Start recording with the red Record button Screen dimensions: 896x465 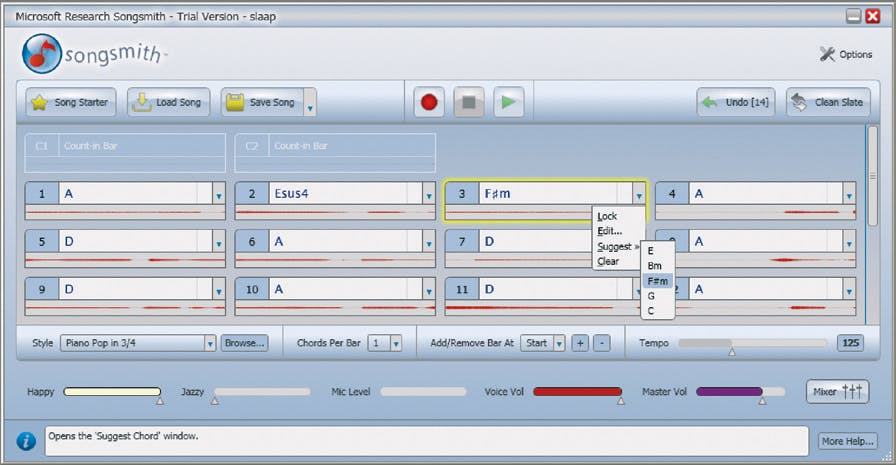(429, 102)
